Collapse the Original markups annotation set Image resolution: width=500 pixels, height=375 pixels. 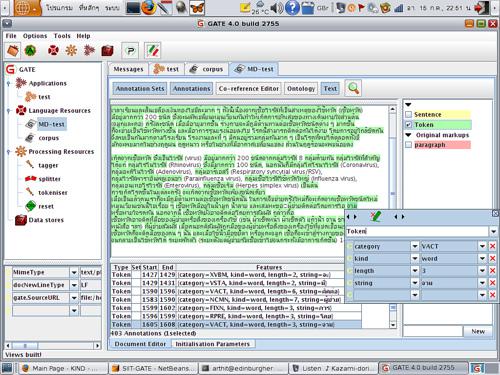point(408,135)
